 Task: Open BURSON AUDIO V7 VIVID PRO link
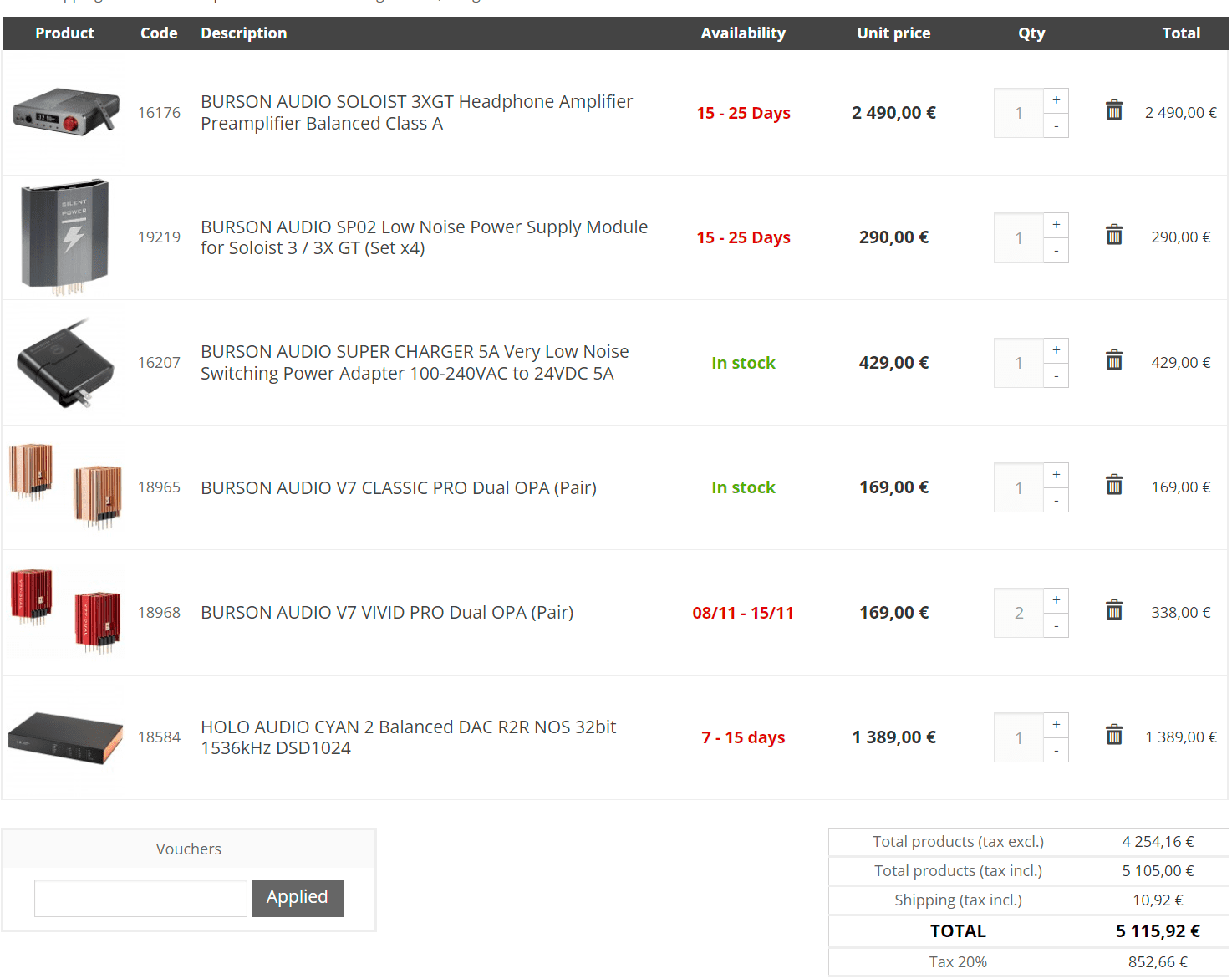[387, 612]
